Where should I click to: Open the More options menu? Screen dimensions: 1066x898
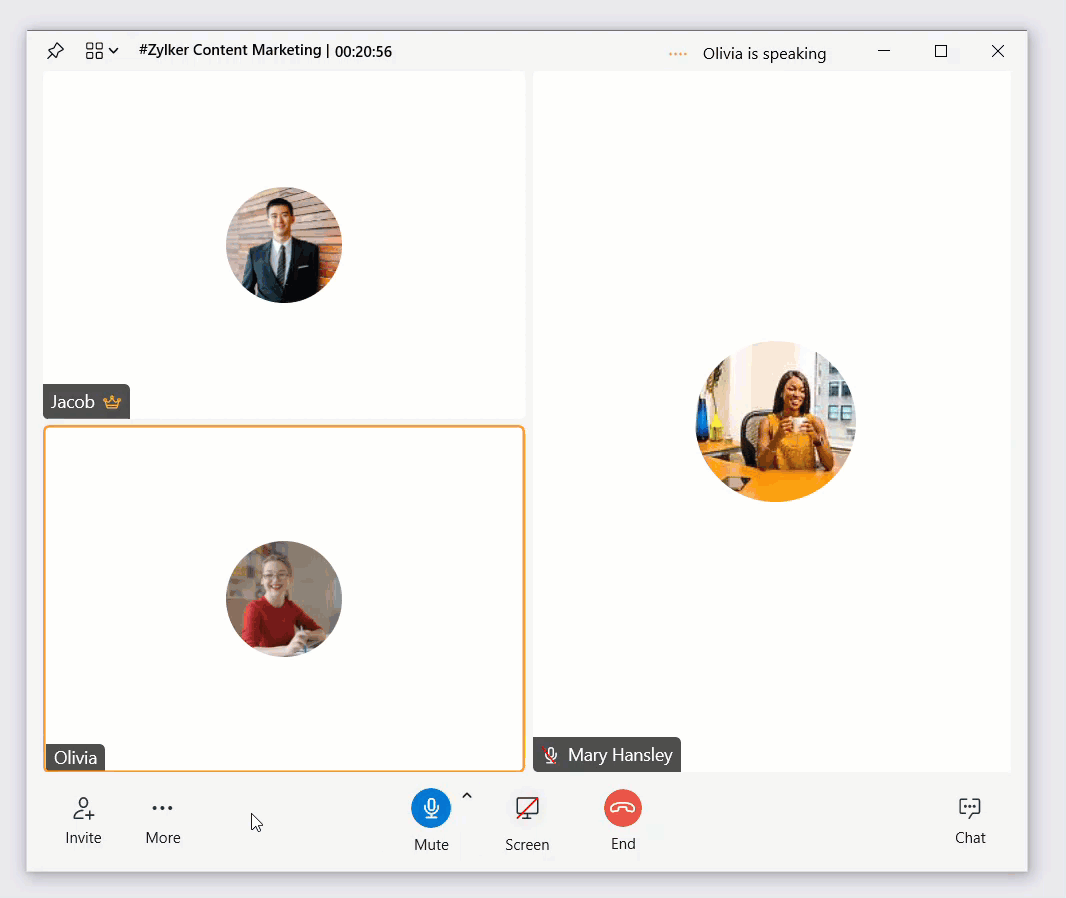coord(162,808)
